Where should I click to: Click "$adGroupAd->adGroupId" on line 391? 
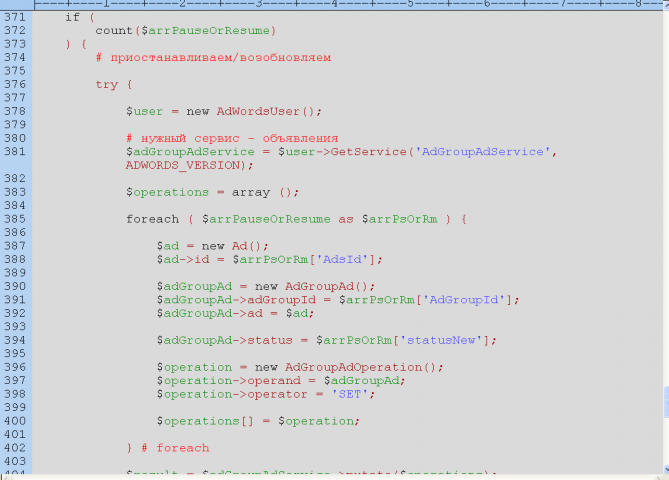[236, 300]
